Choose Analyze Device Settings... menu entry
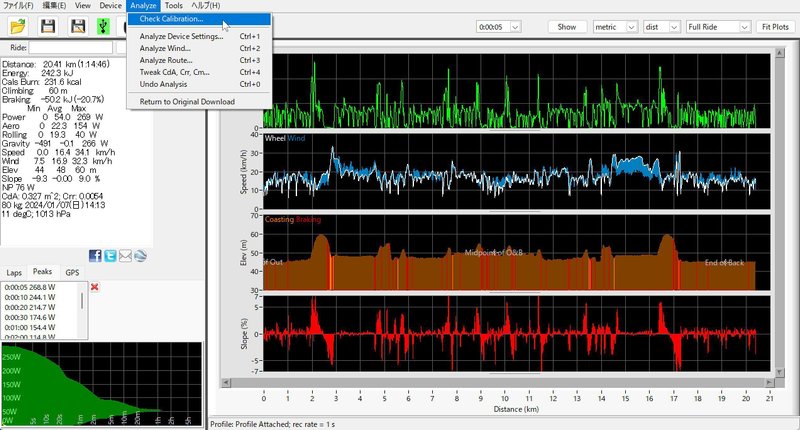The width and height of the screenshot is (800, 430). [x=199, y=36]
